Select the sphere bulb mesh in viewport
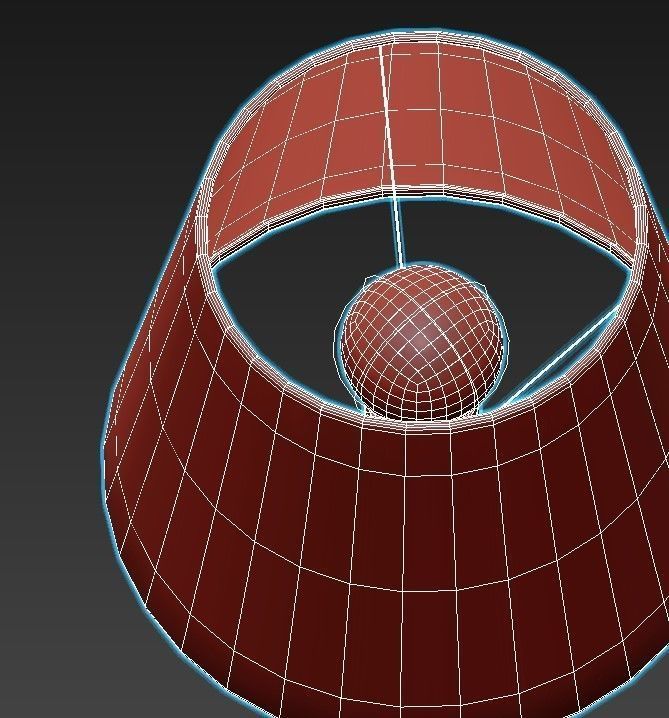 pyautogui.click(x=421, y=343)
